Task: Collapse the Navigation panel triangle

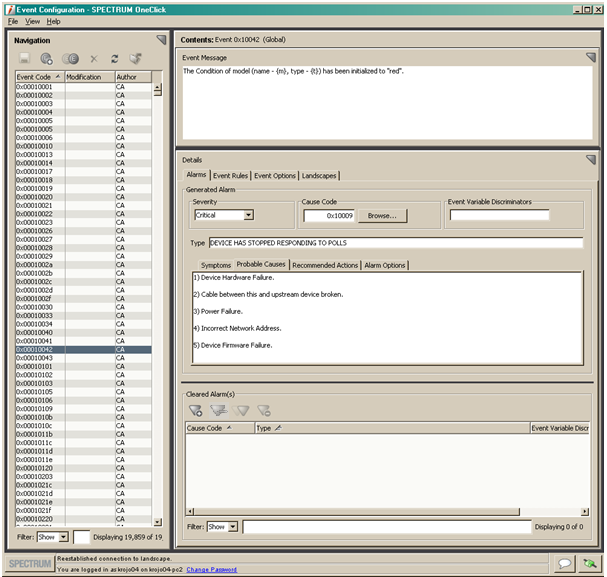Action: [161, 40]
